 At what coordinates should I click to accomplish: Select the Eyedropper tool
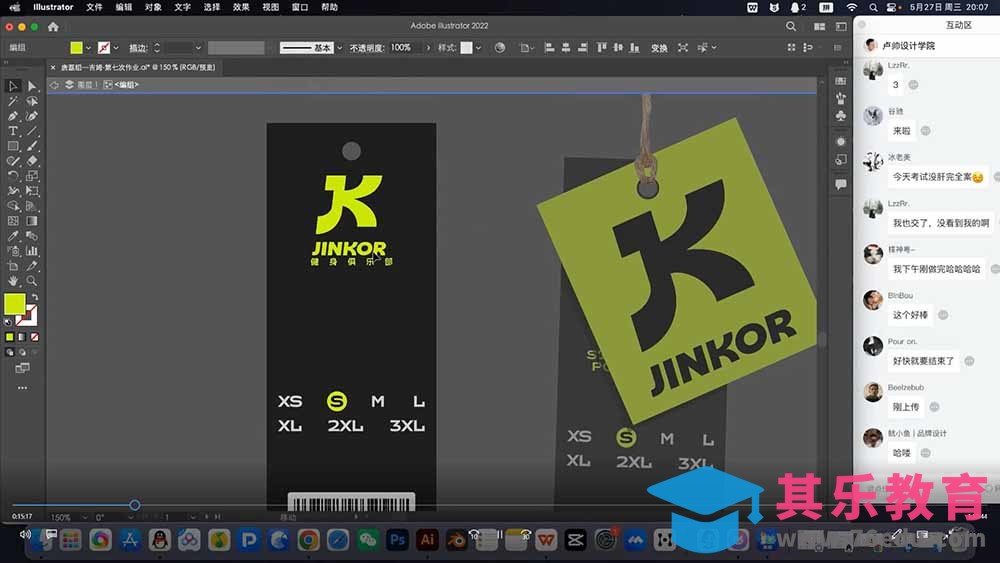[13, 236]
